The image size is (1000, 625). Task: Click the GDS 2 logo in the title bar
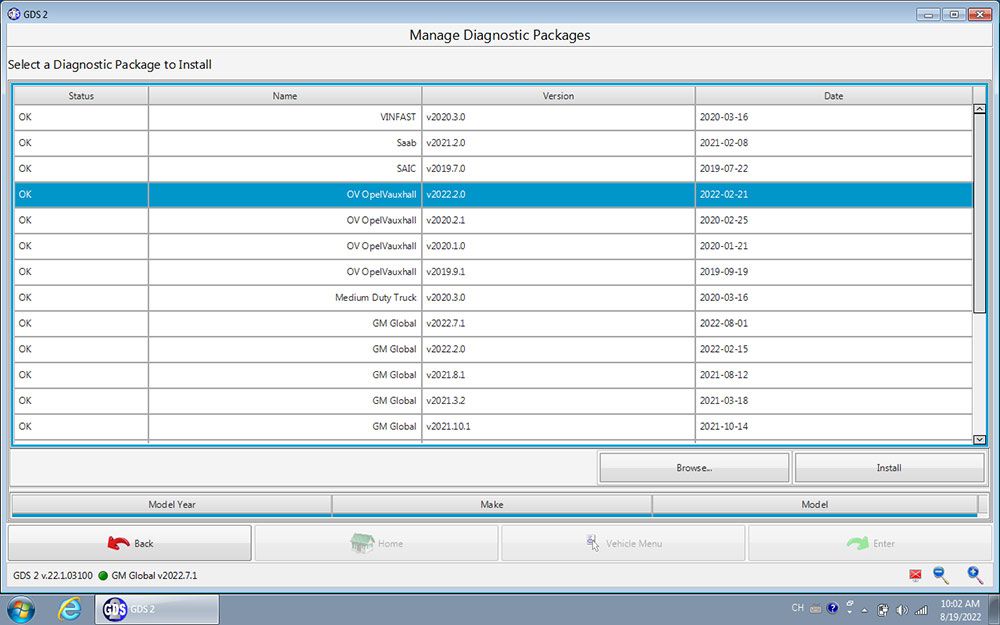[15, 14]
